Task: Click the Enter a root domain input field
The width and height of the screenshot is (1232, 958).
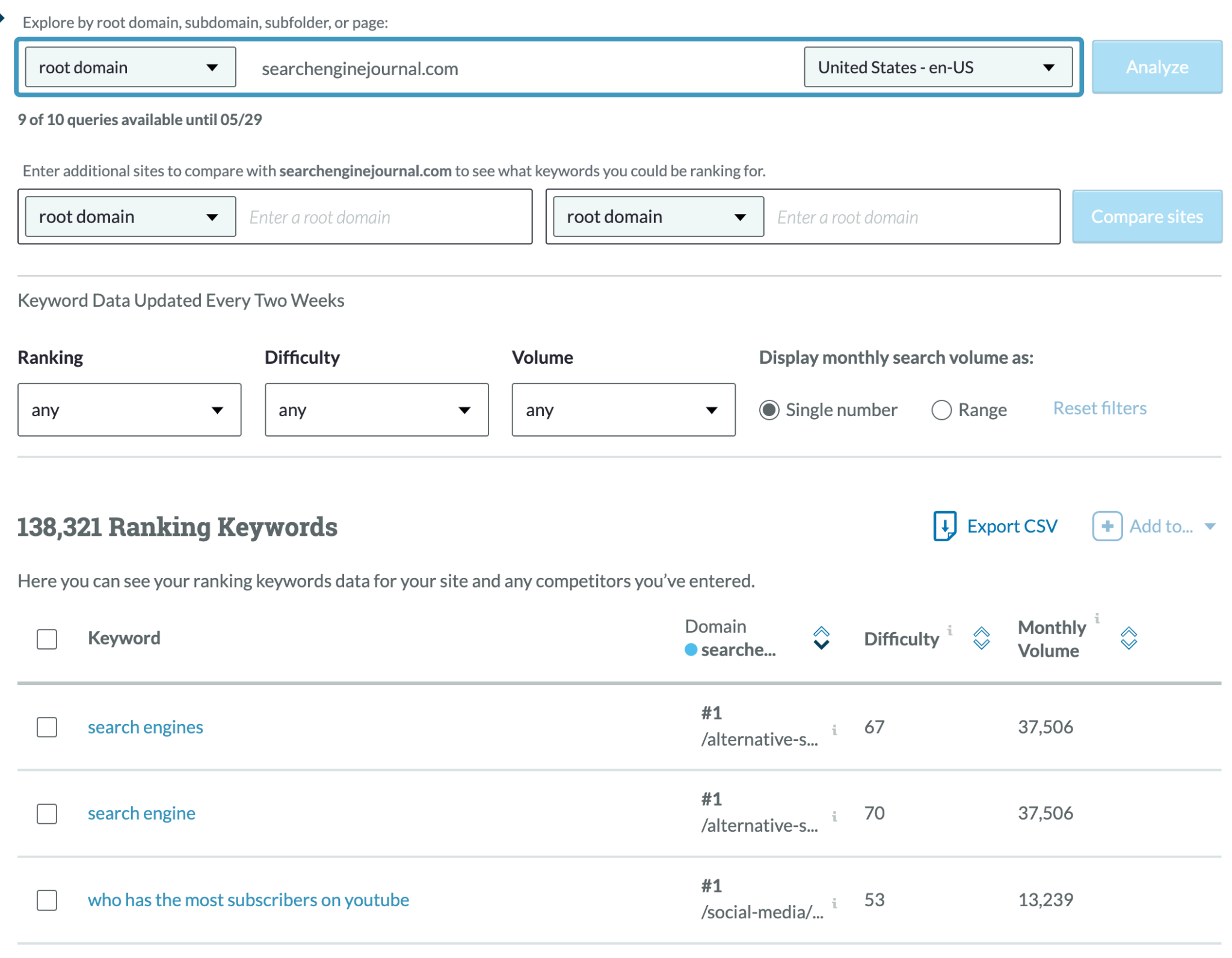Action: click(x=385, y=216)
